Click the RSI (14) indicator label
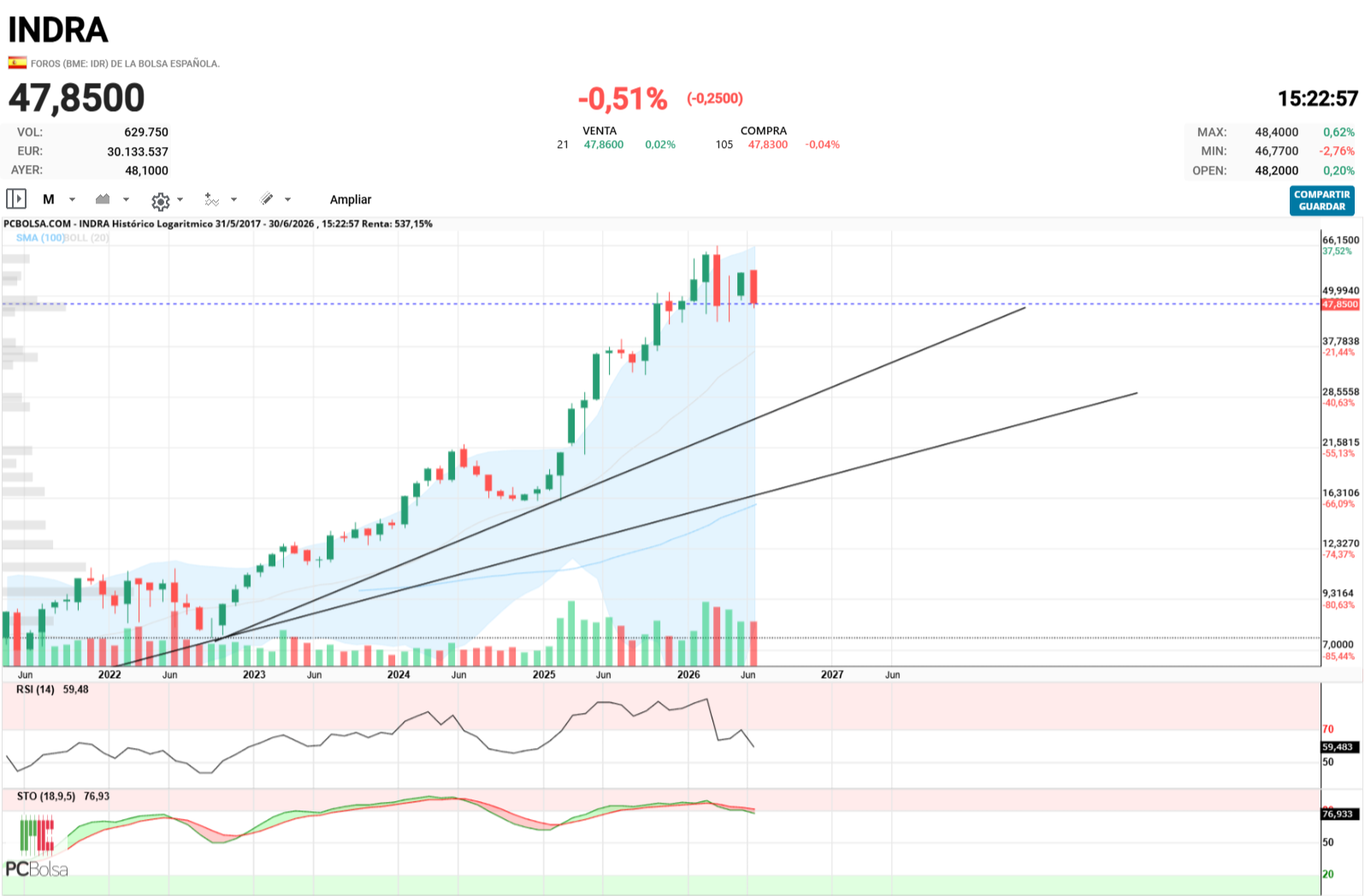1365x896 pixels. [x=35, y=689]
